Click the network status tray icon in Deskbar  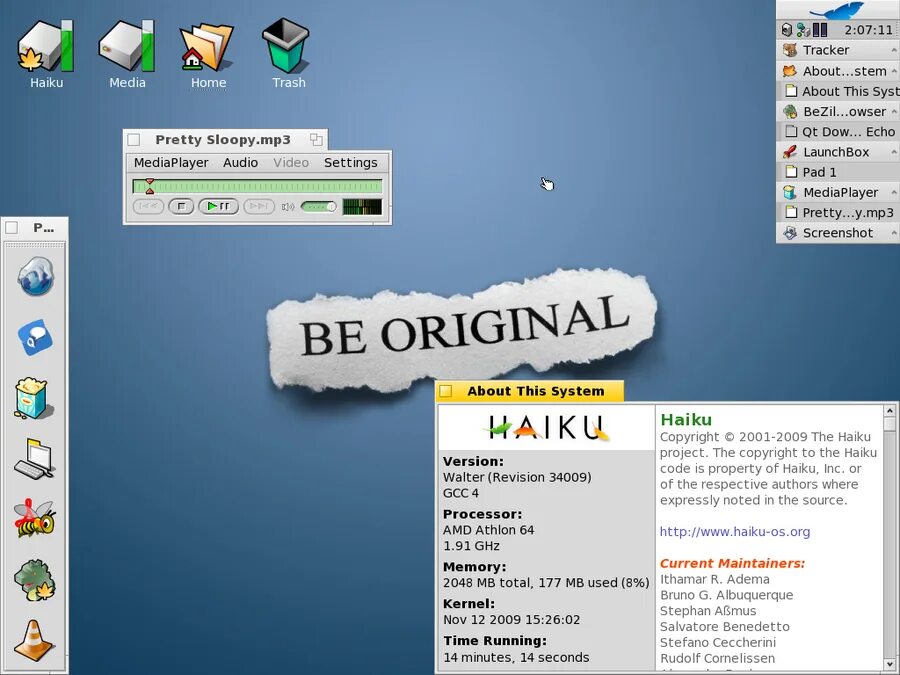click(803, 30)
